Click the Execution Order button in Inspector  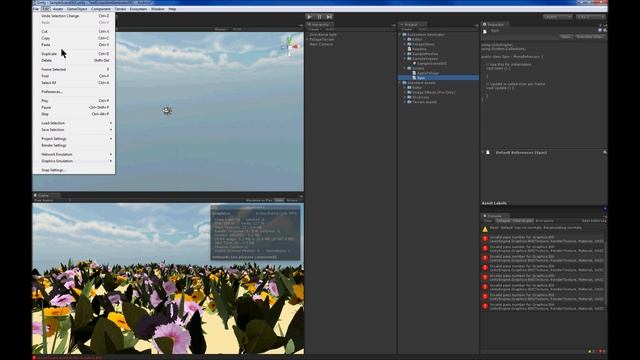tap(590, 37)
